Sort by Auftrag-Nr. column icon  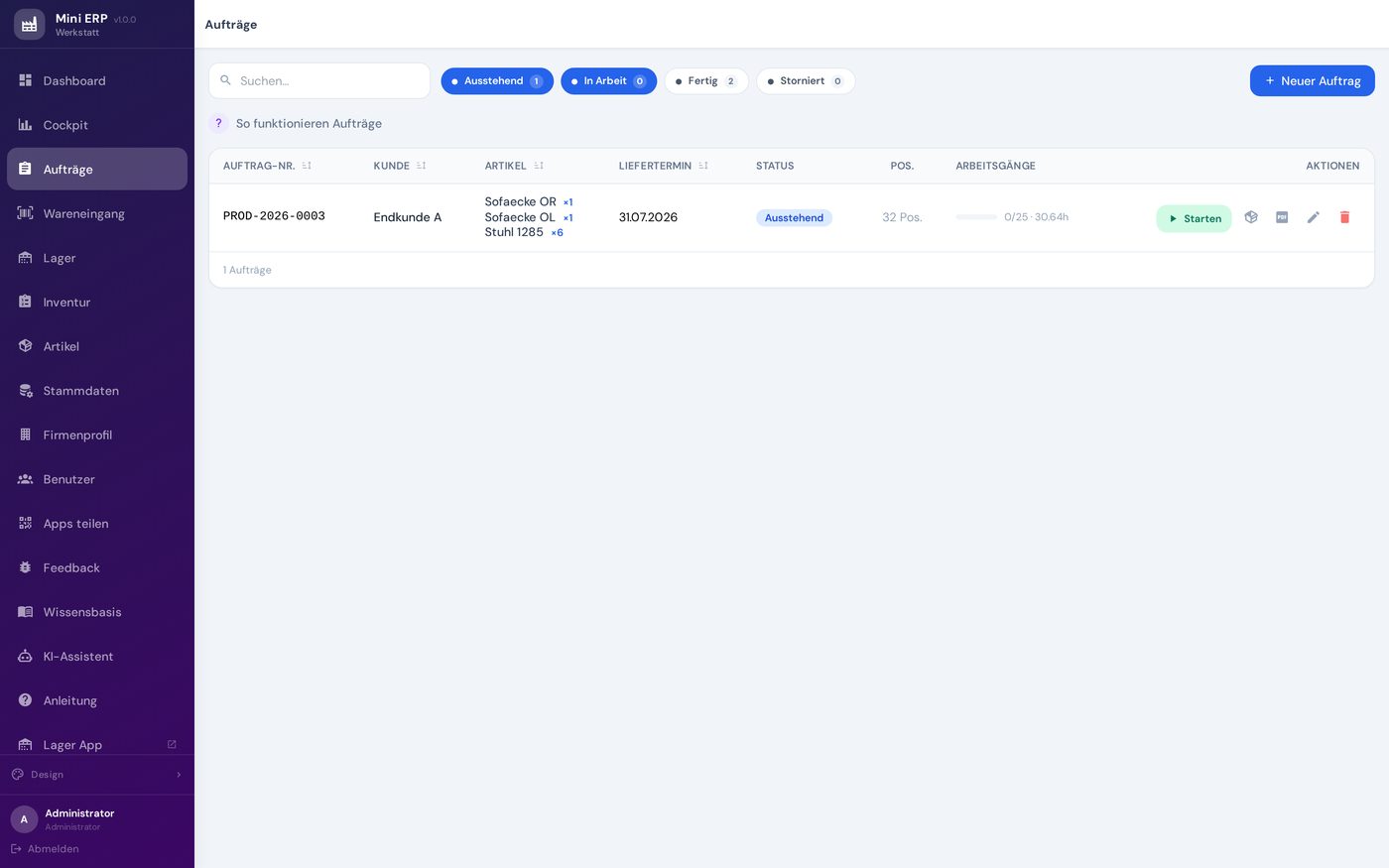(x=307, y=166)
